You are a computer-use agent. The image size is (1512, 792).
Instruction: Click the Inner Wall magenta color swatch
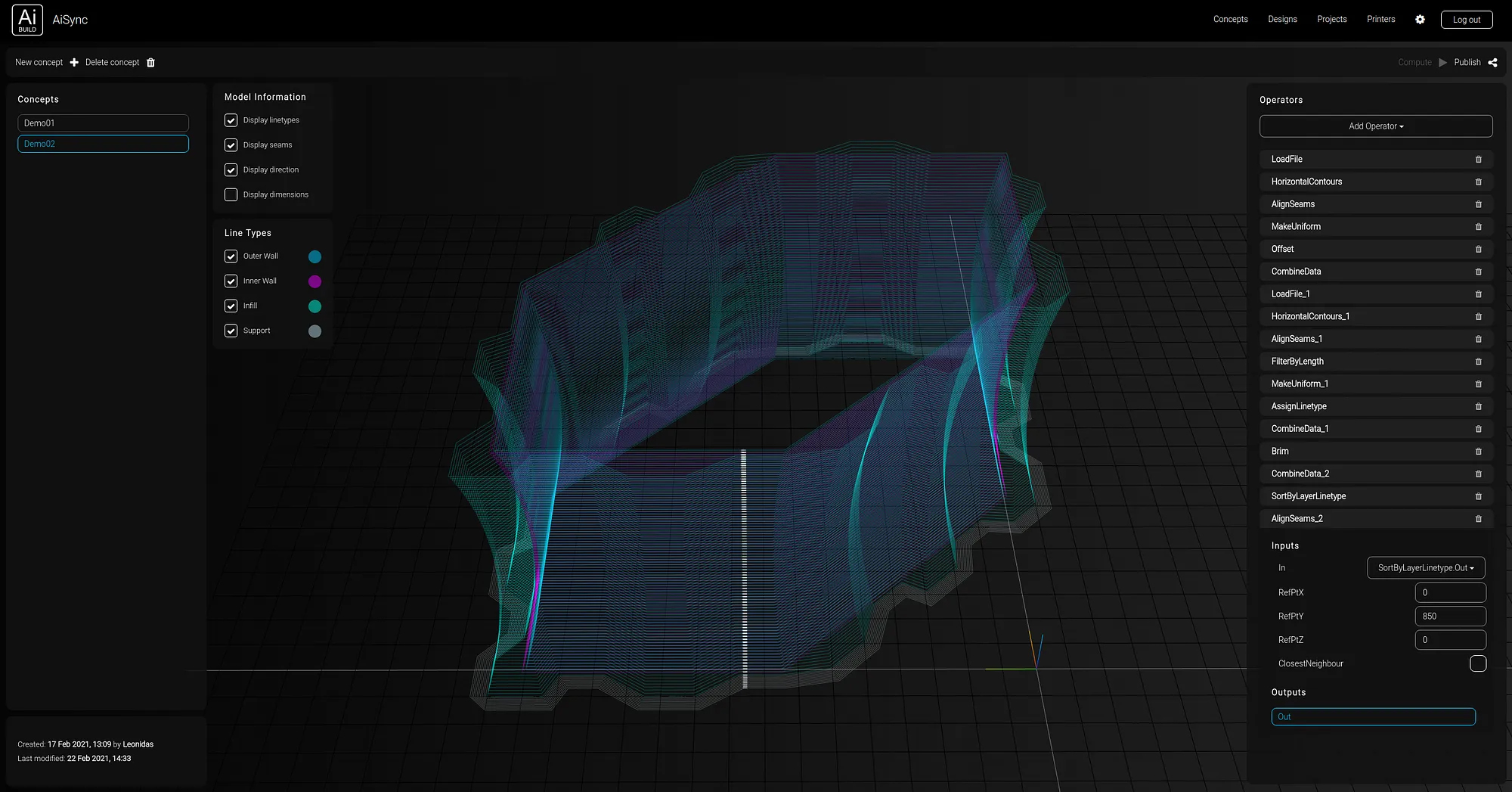click(x=314, y=281)
